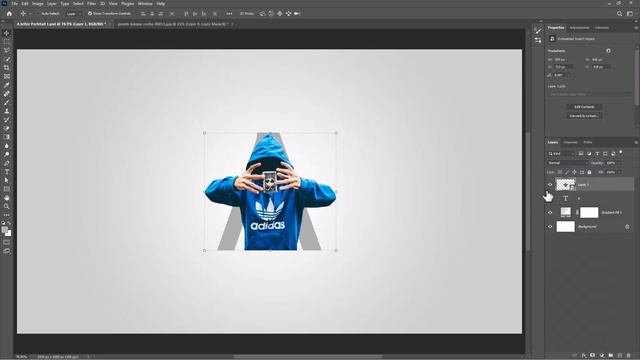Toggle Quick Mask mode icon
This screenshot has height=360, width=640.
pos(7,242)
